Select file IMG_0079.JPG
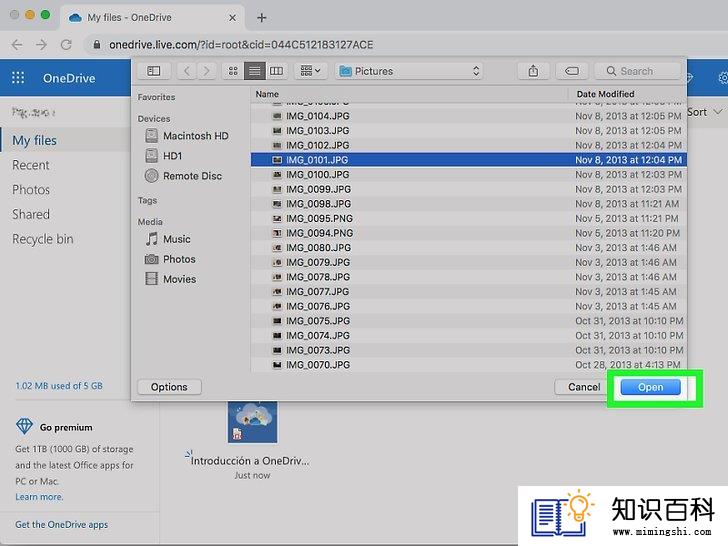728x546 pixels. (469, 262)
